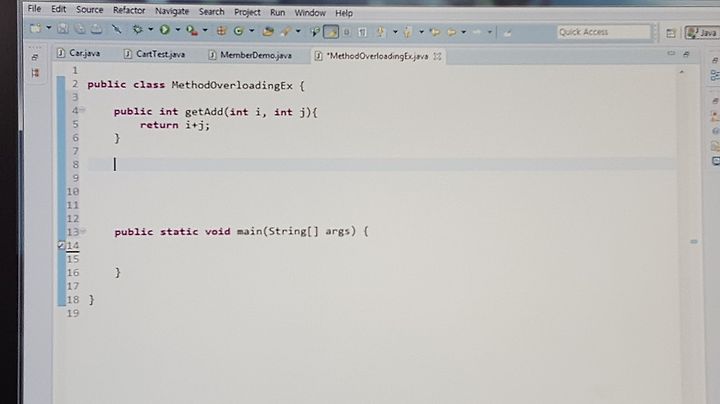Toggle Mark Occurrences highlighted button
The image size is (720, 404).
tap(331, 32)
